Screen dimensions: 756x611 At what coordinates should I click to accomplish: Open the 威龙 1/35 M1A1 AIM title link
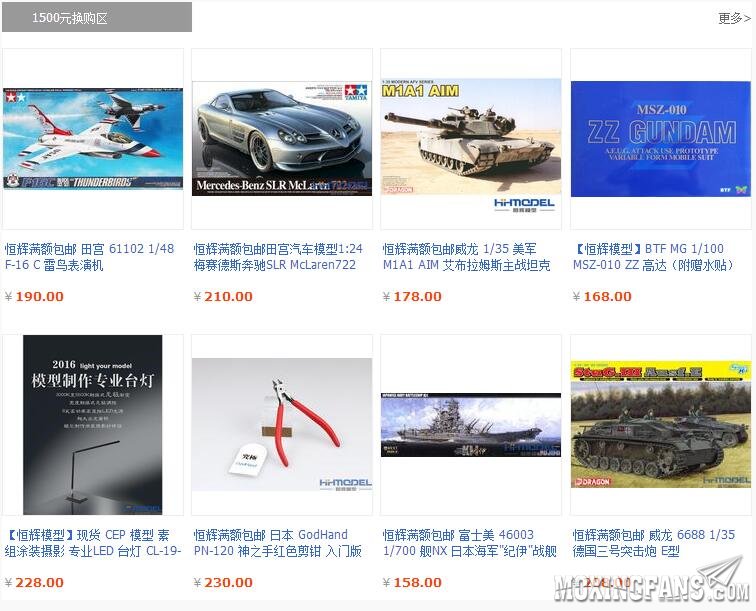coord(466,257)
